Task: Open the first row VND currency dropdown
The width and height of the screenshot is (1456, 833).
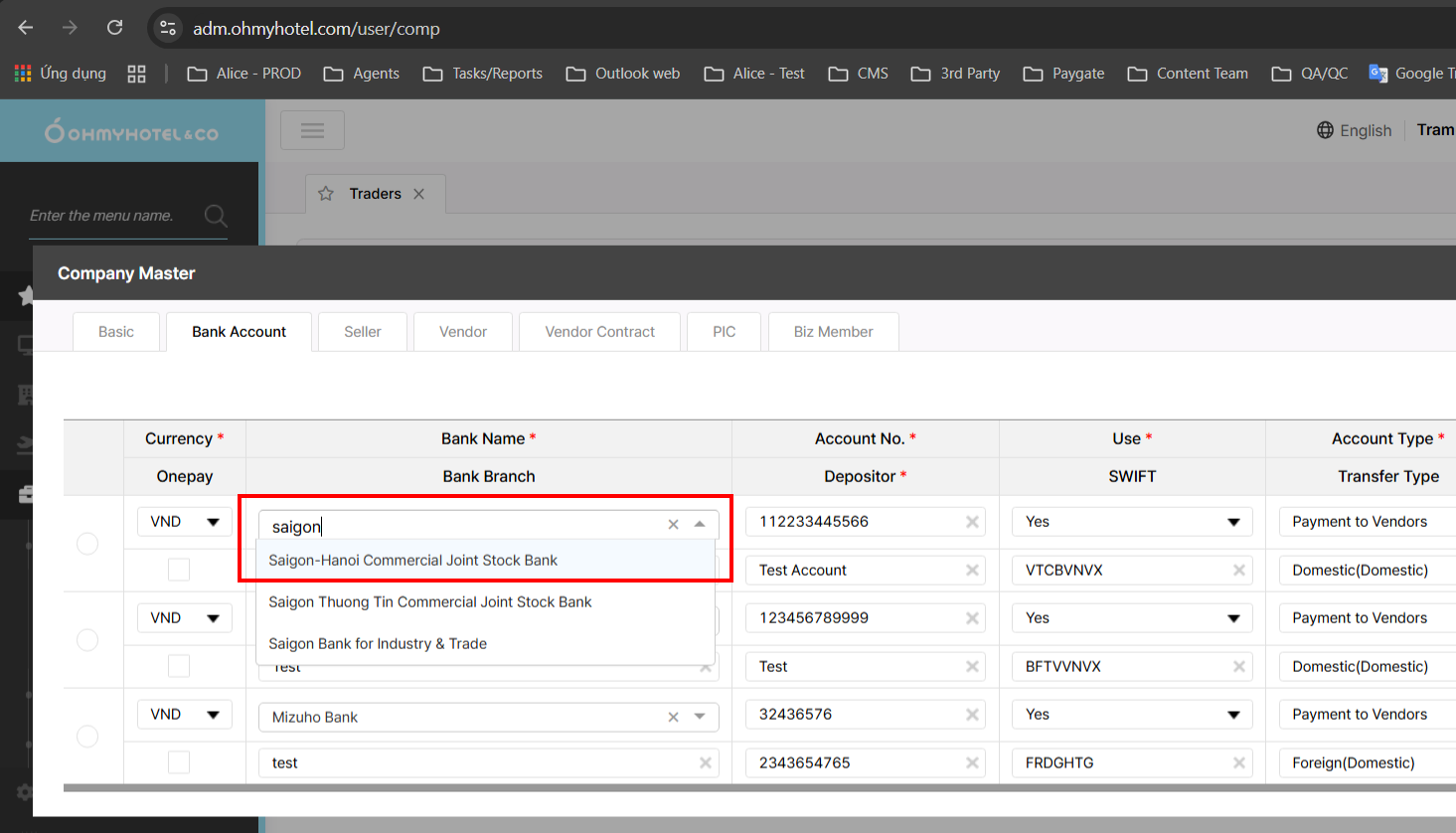Action: (184, 522)
